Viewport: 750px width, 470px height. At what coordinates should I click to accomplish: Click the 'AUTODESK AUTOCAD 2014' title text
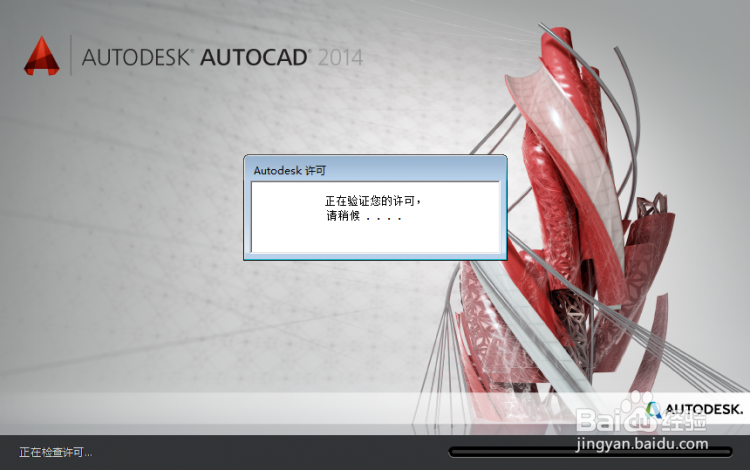(x=222, y=57)
